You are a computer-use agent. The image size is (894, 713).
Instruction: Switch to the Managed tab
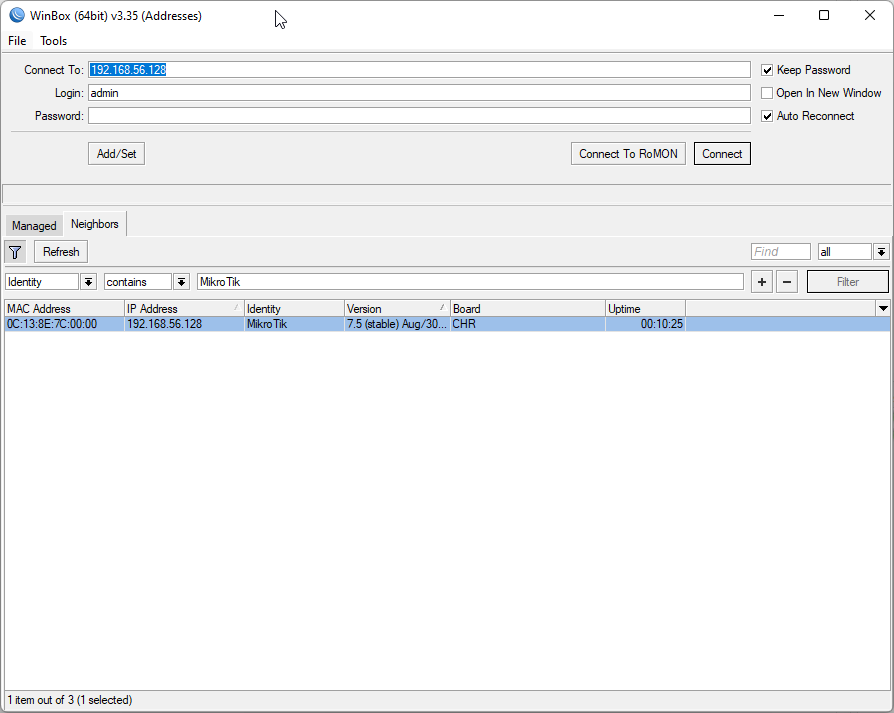pyautogui.click(x=34, y=225)
